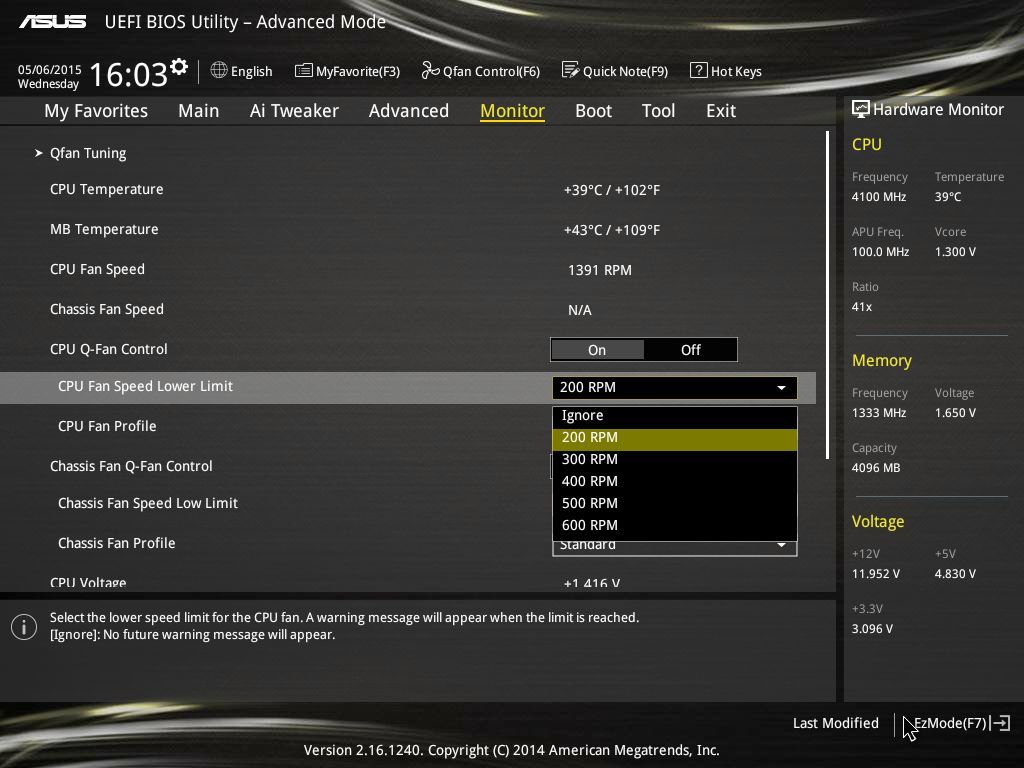Viewport: 1024px width, 768px height.
Task: Click the Chassis Fan Profile label
Action: point(116,543)
